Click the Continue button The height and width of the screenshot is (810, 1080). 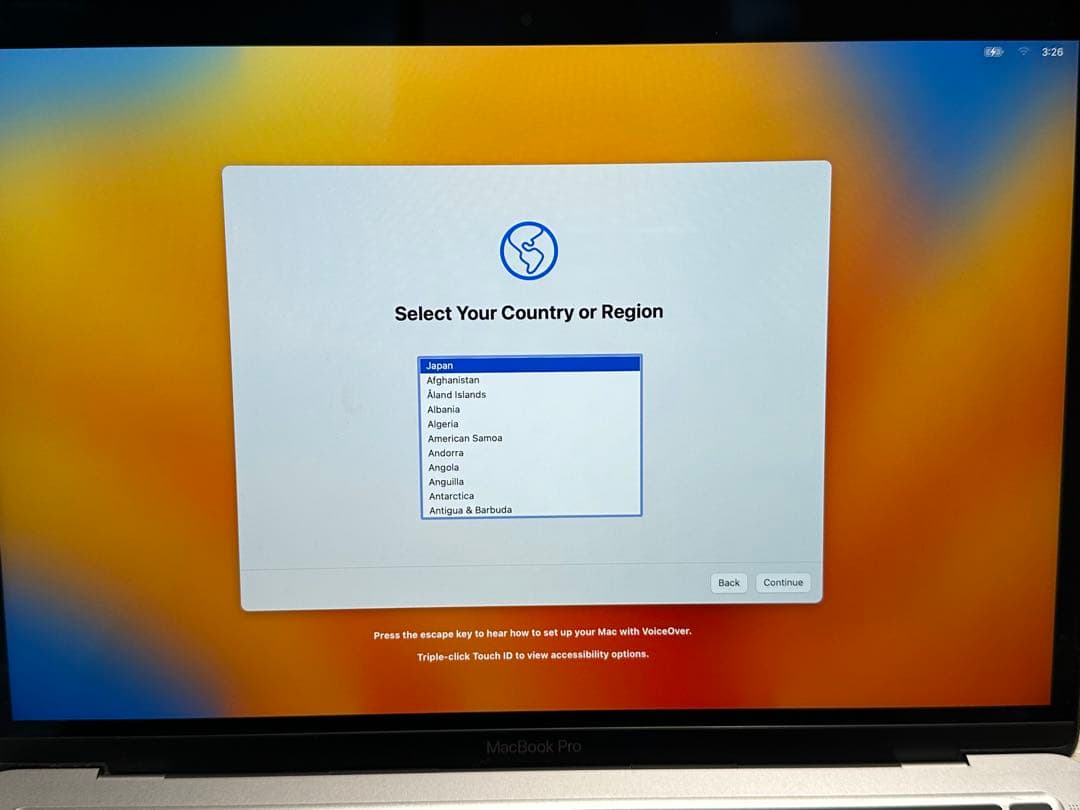coord(783,582)
